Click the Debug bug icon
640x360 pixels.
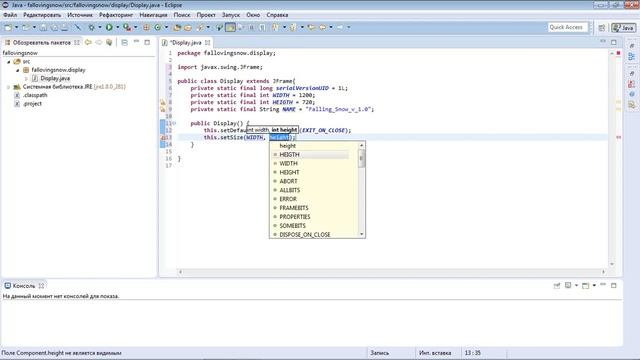point(91,27)
